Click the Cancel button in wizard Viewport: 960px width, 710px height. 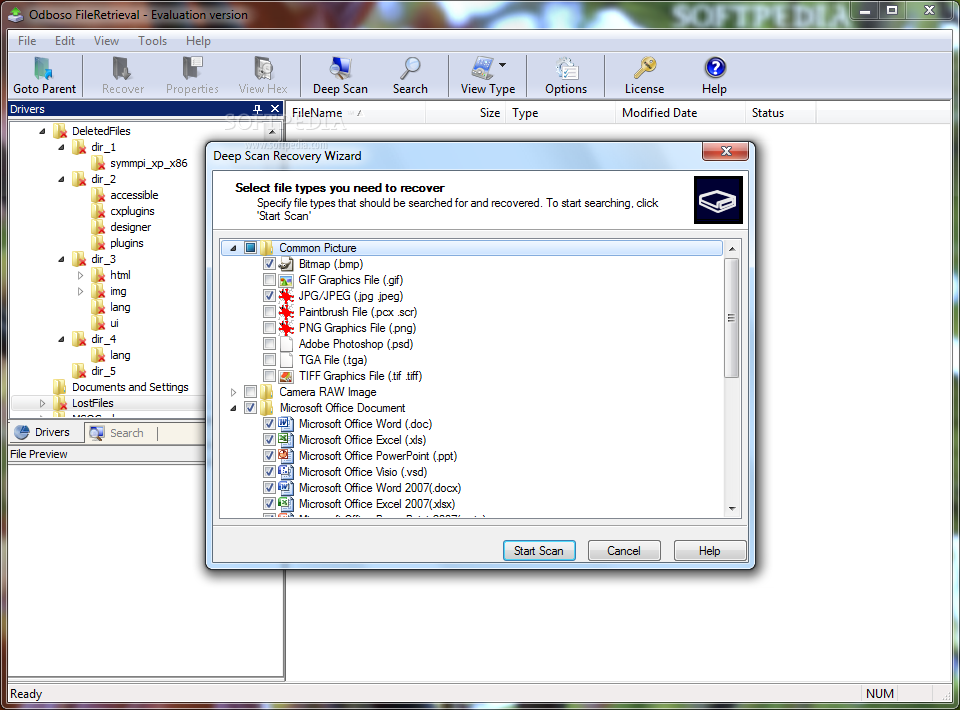click(624, 551)
